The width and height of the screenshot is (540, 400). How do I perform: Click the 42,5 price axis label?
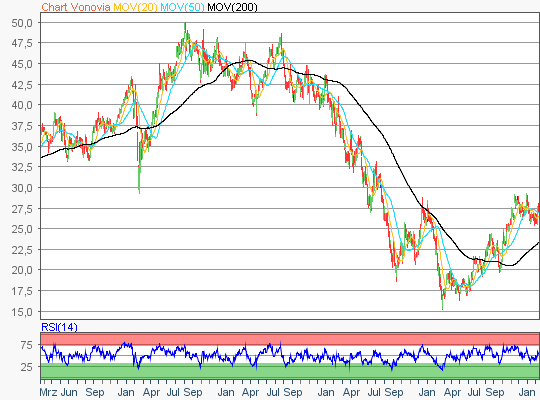coord(22,85)
